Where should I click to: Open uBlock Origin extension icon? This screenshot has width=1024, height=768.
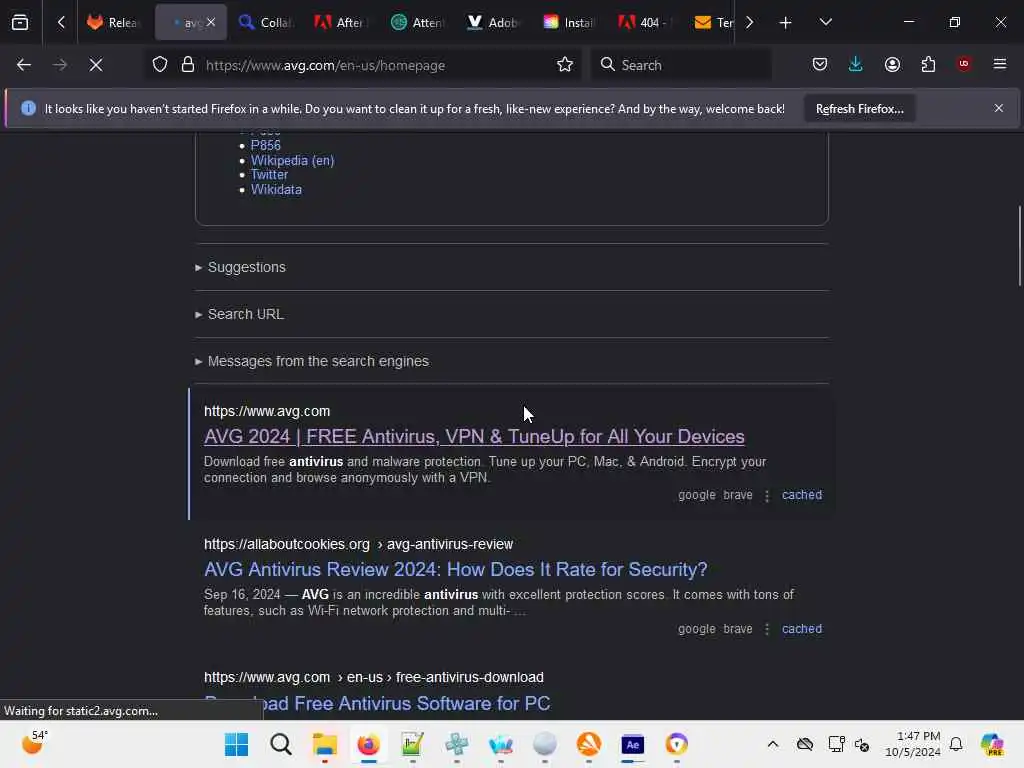tap(964, 64)
